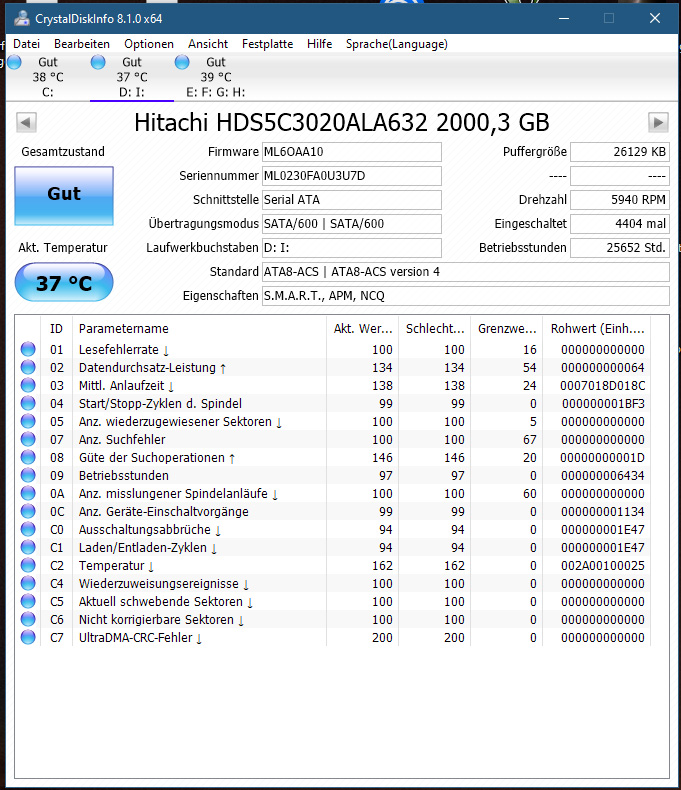Click the Eigenschaften field S.M.A.R.T., APM, NCQ

click(x=465, y=296)
